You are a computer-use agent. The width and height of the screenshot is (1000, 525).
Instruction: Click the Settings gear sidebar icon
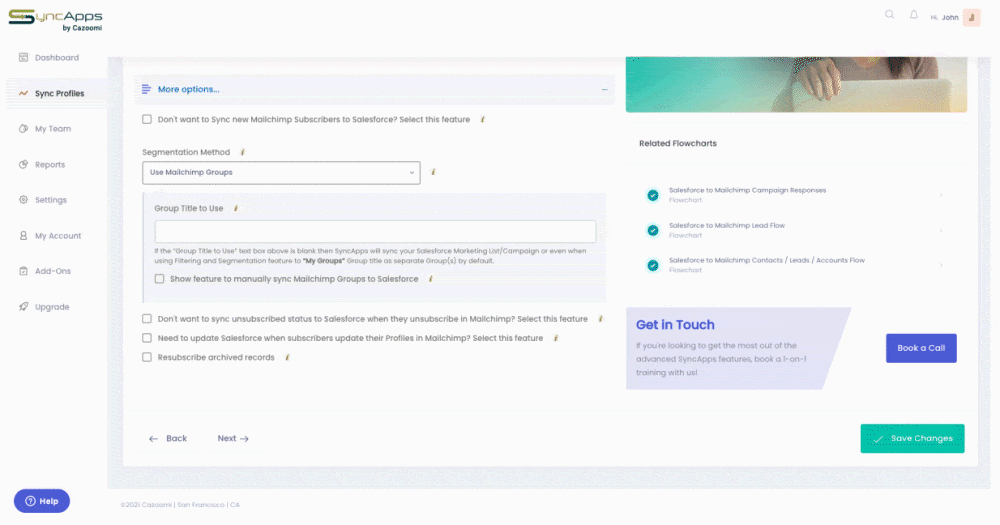point(24,200)
